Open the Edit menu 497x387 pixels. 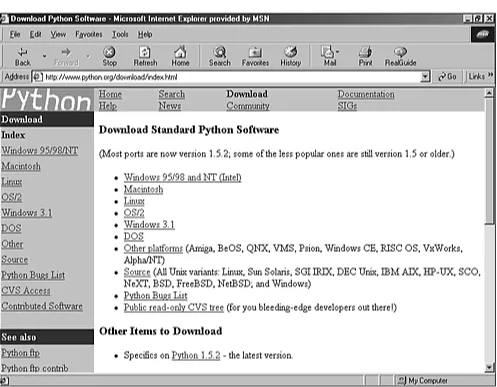point(35,34)
